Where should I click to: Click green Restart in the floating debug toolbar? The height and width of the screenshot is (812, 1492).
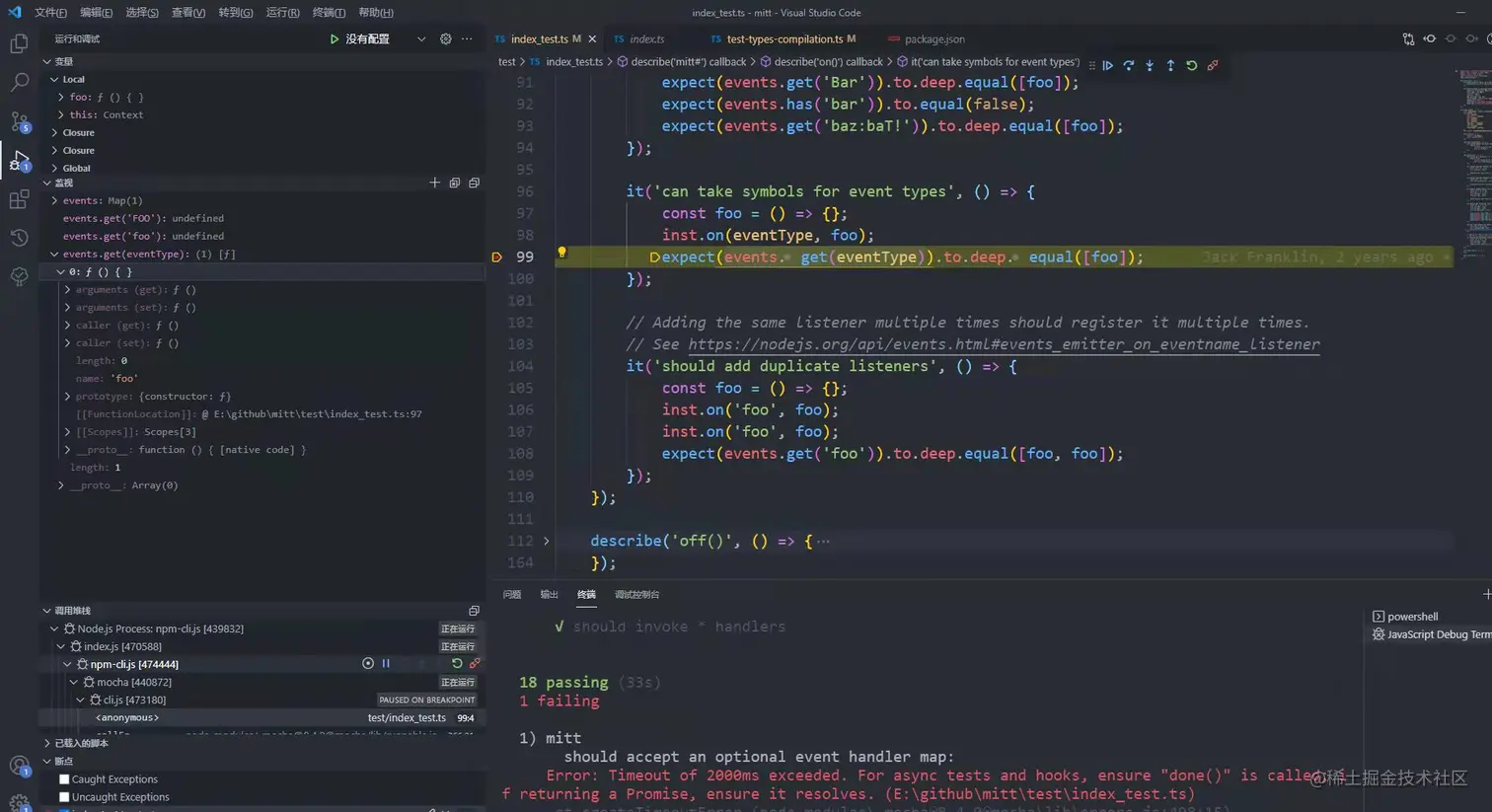click(x=1192, y=65)
